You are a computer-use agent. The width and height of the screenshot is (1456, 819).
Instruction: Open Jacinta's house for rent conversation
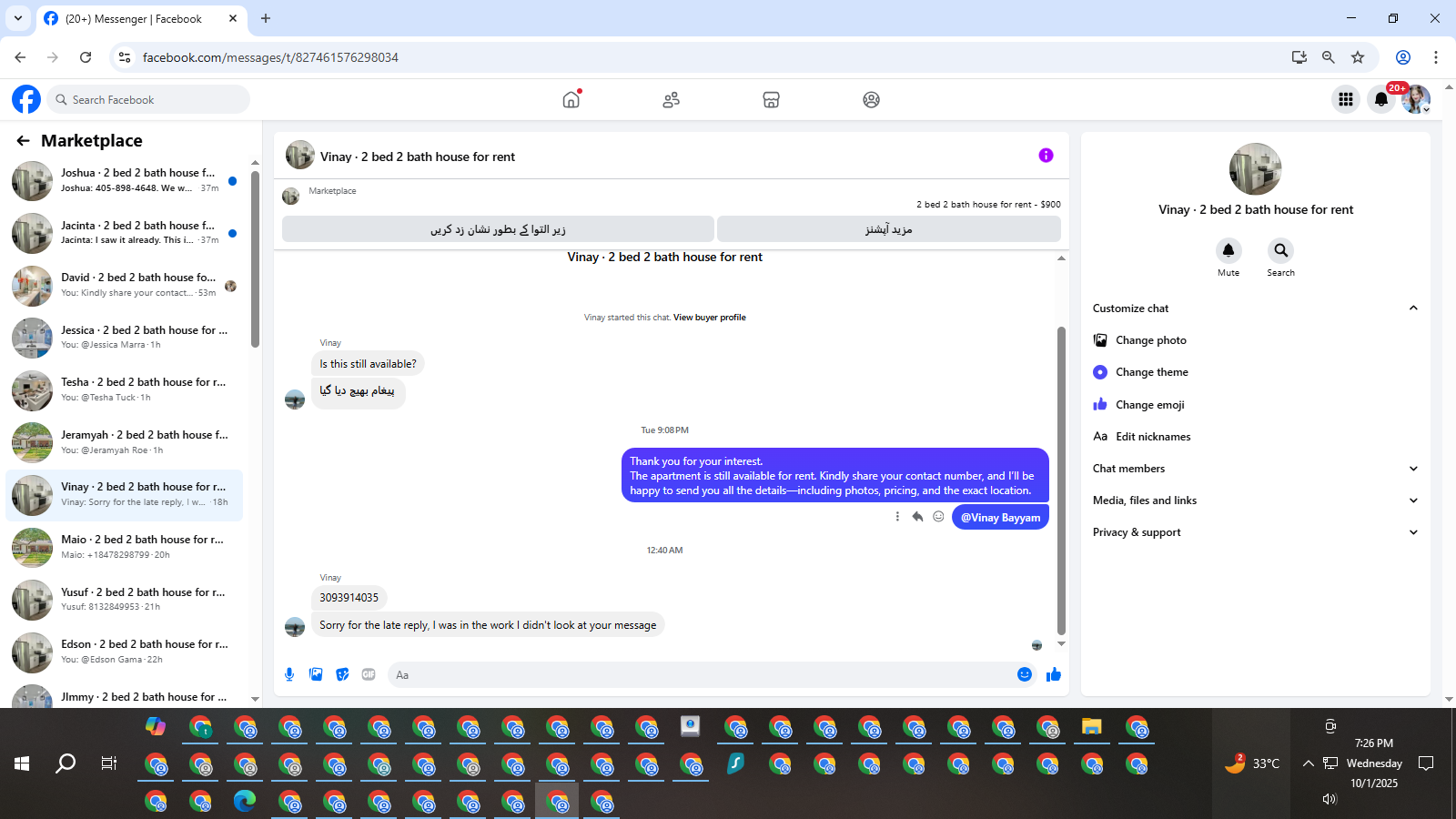pyautogui.click(x=125, y=233)
